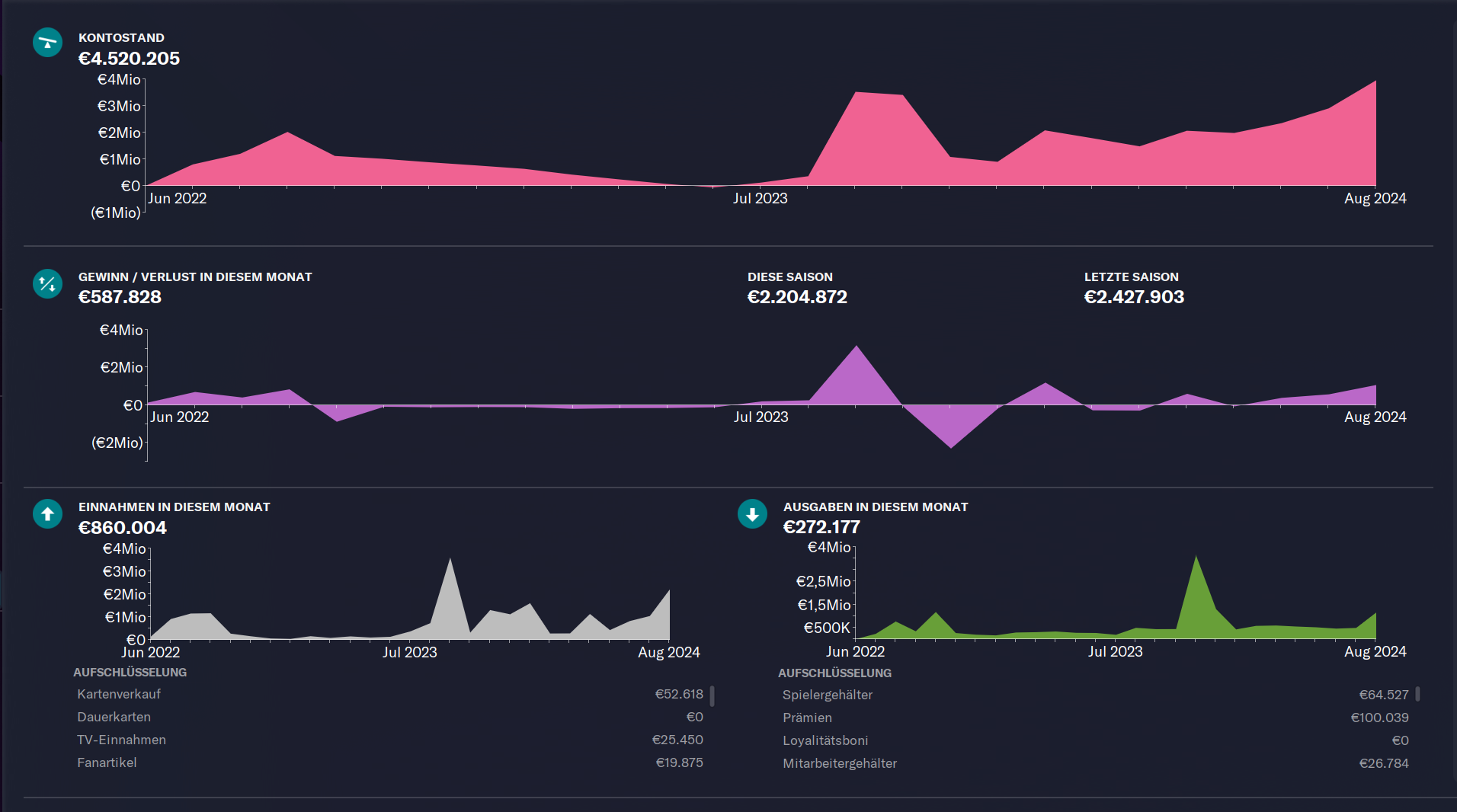The height and width of the screenshot is (812, 1457).
Task: Click the Kontostand amount €4.520.205
Action: [129, 59]
